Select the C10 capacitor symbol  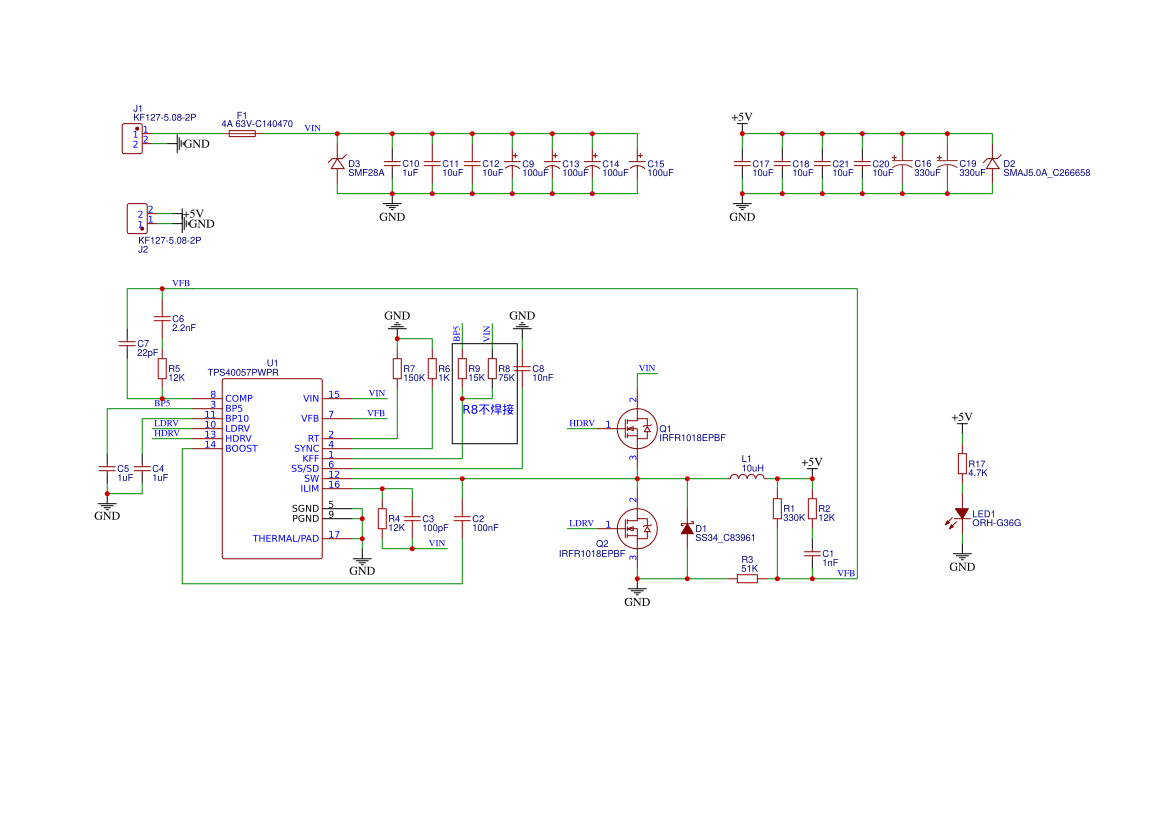pos(392,163)
